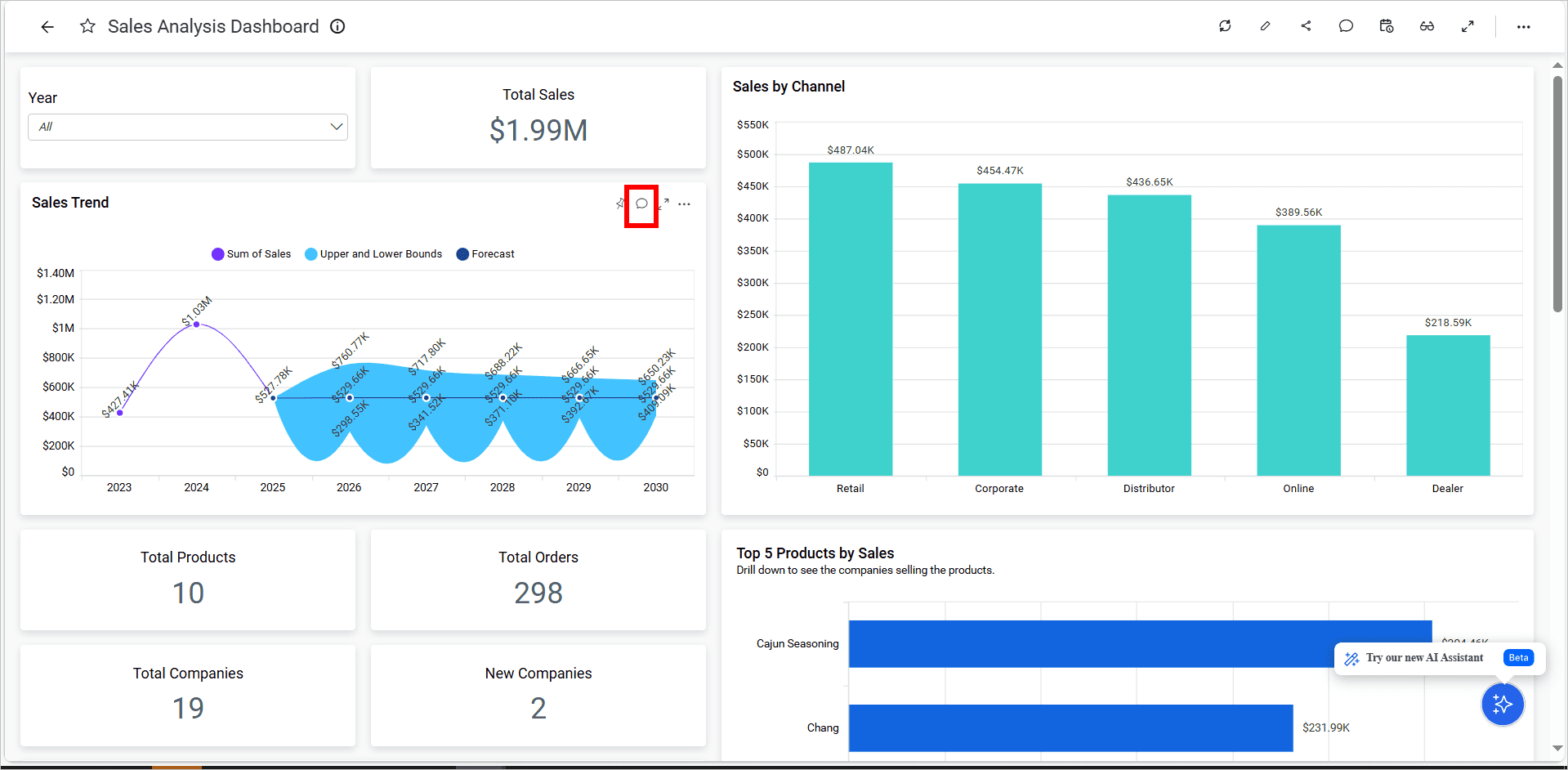Open the dashboard more options menu
The width and height of the screenshot is (1568, 770).
(1523, 25)
